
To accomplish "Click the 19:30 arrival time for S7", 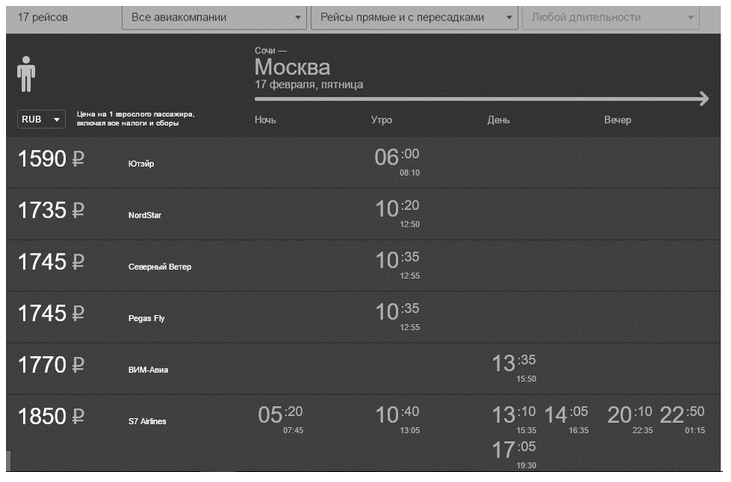I will [x=526, y=465].
